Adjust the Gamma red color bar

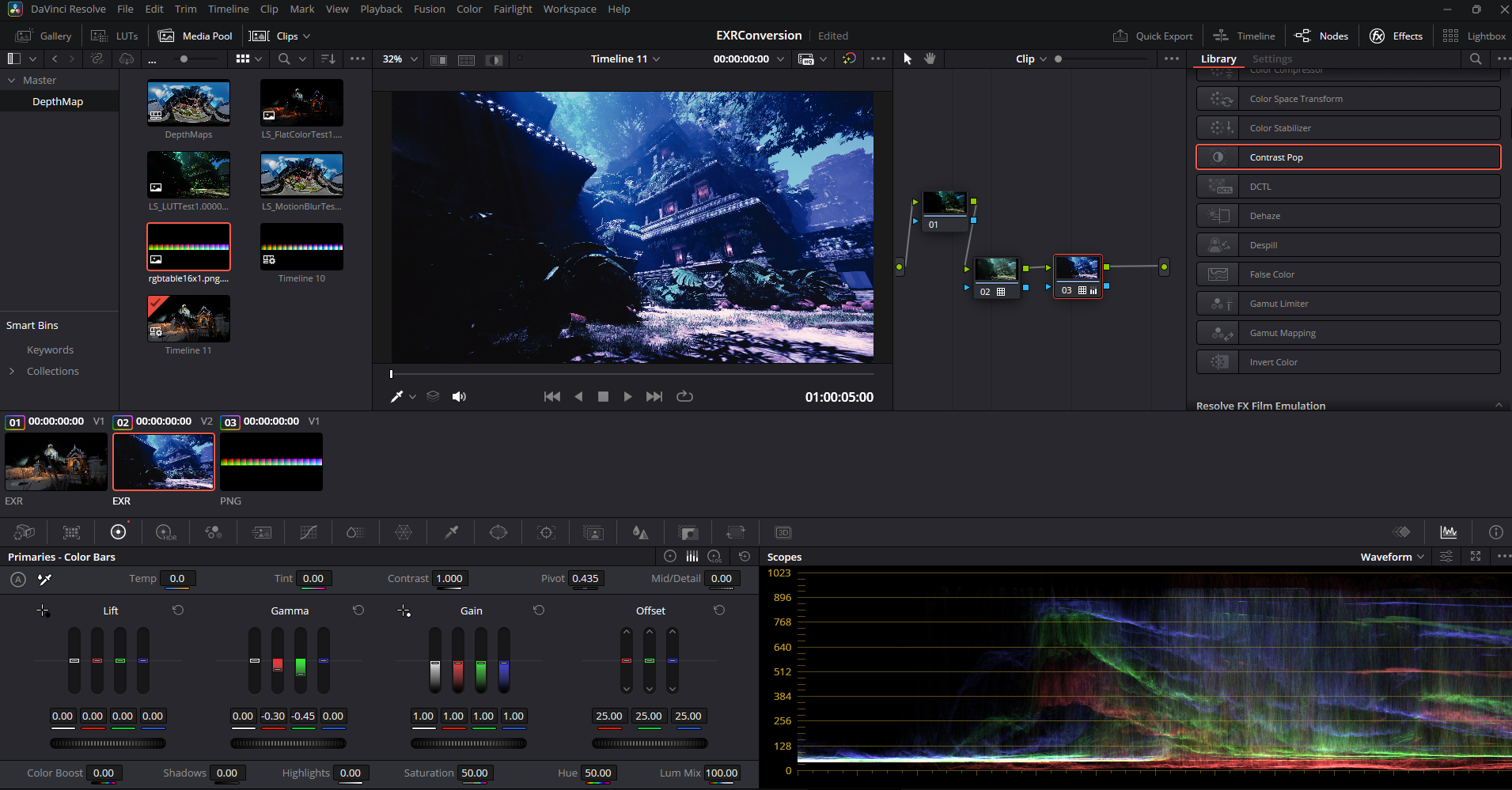click(x=278, y=661)
